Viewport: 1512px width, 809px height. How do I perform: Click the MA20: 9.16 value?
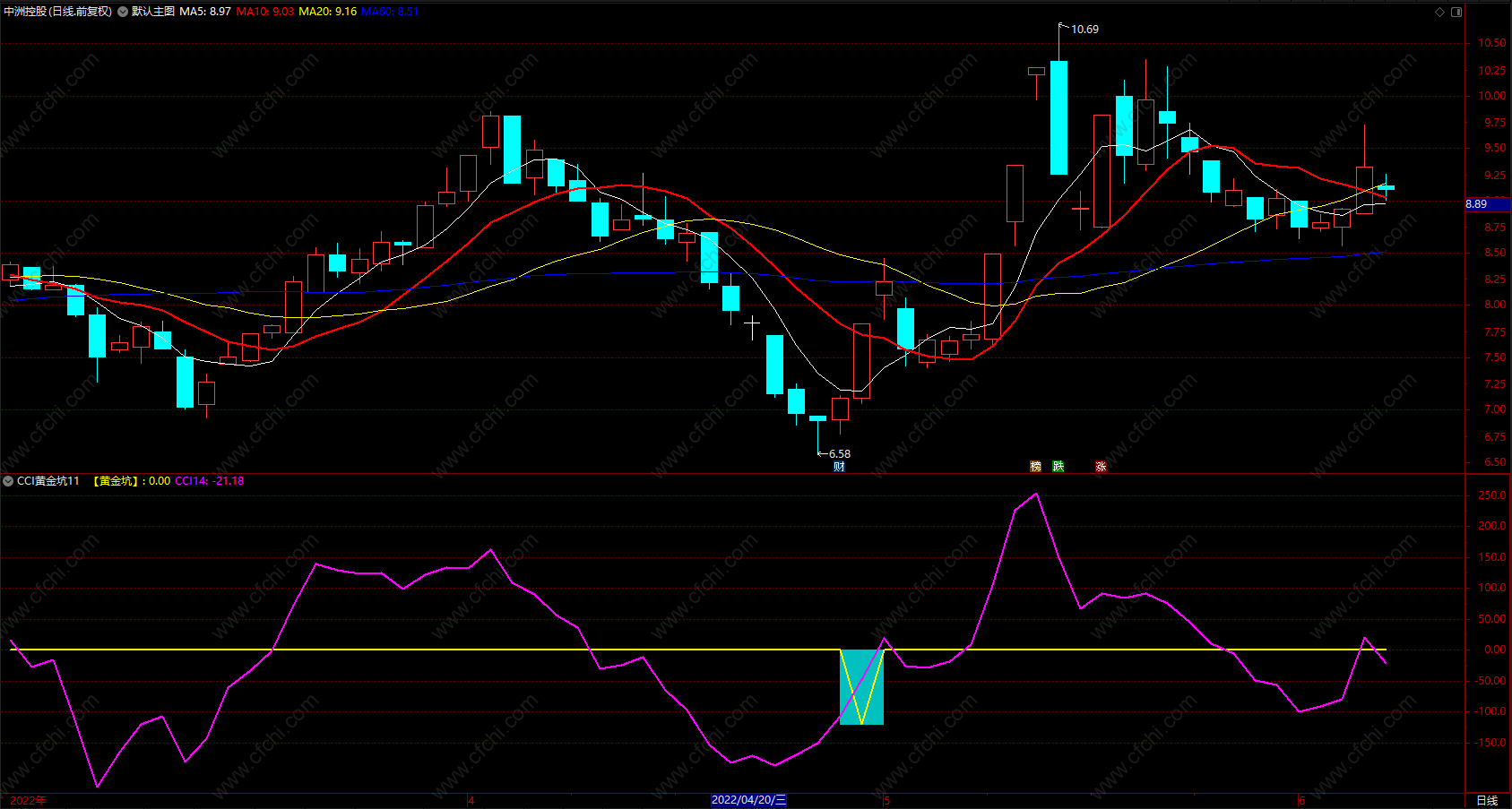[x=328, y=12]
